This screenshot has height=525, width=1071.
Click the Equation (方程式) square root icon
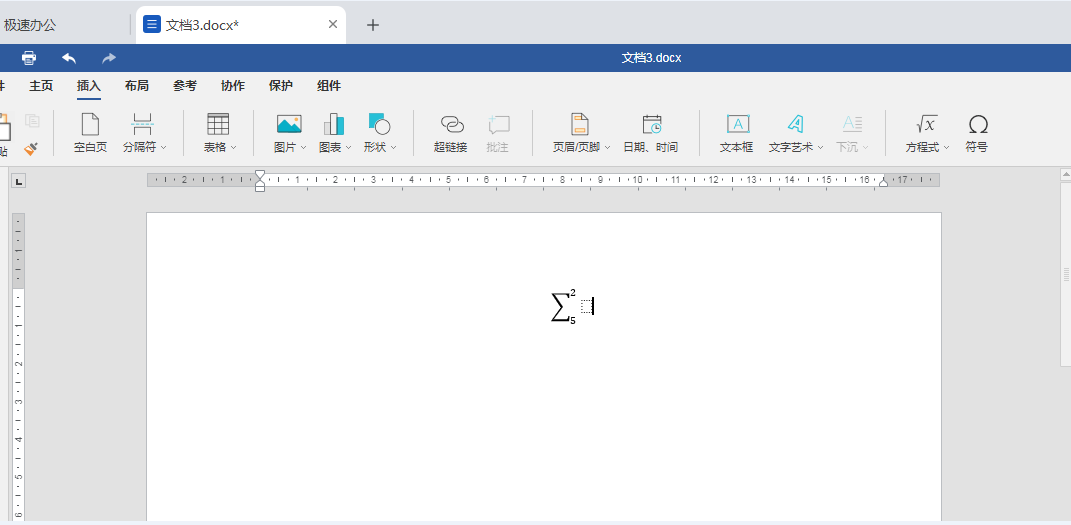[x=926, y=124]
